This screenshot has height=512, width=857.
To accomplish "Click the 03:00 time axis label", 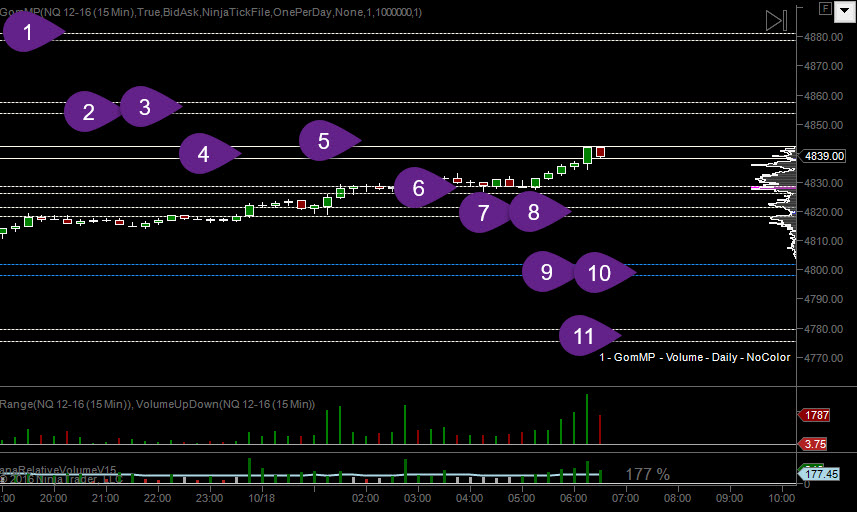I will click(x=417, y=498).
